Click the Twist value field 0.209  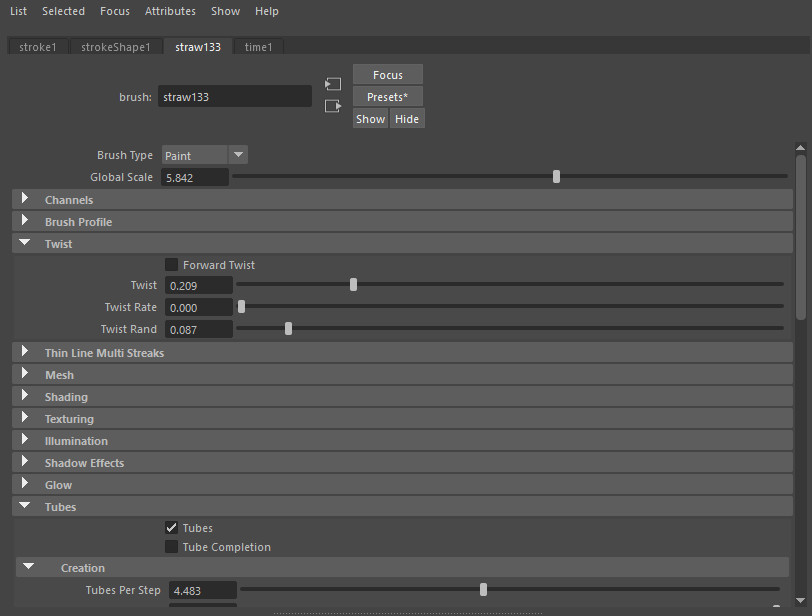199,285
